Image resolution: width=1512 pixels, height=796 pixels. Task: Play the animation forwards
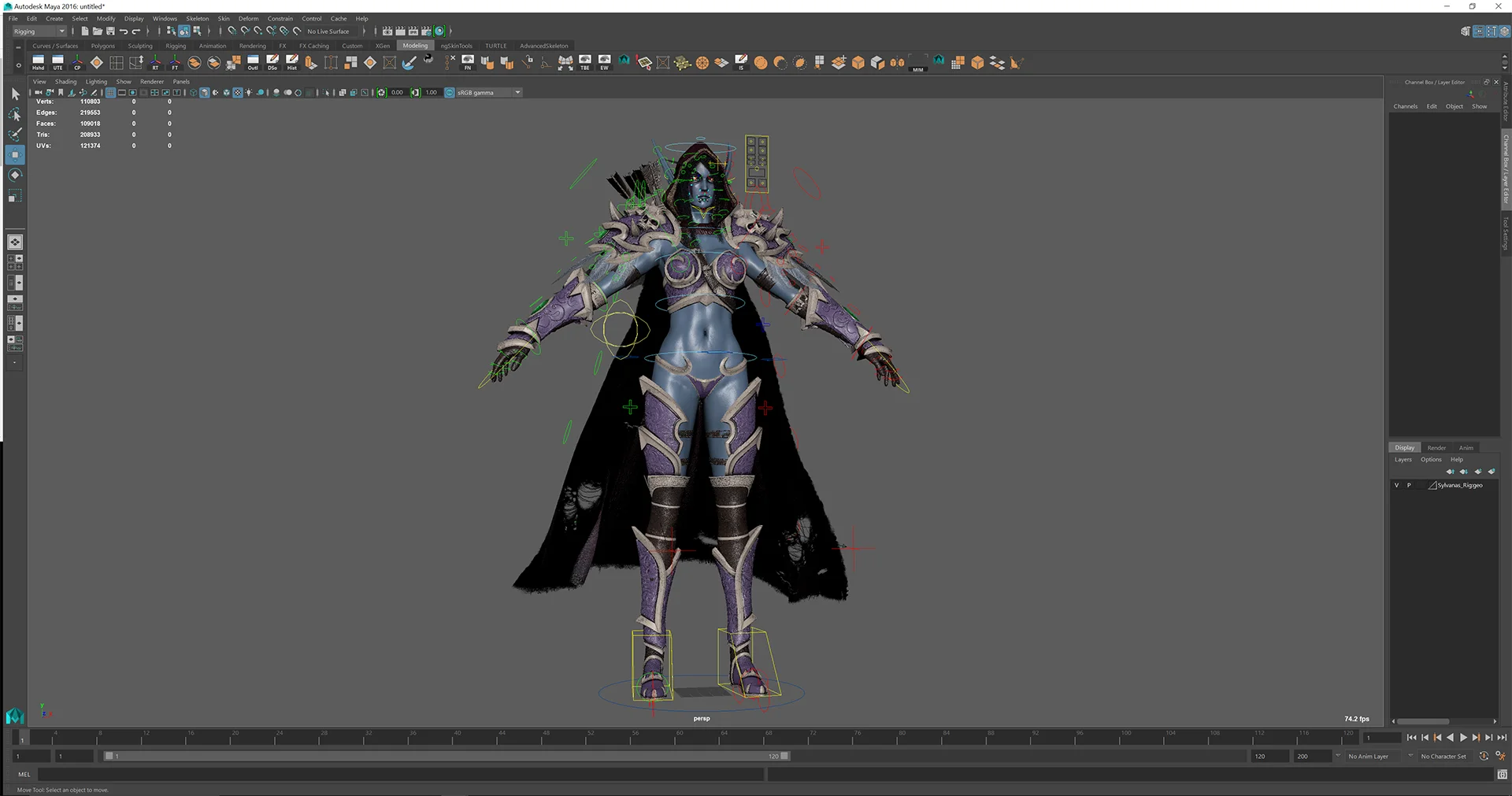(1463, 738)
